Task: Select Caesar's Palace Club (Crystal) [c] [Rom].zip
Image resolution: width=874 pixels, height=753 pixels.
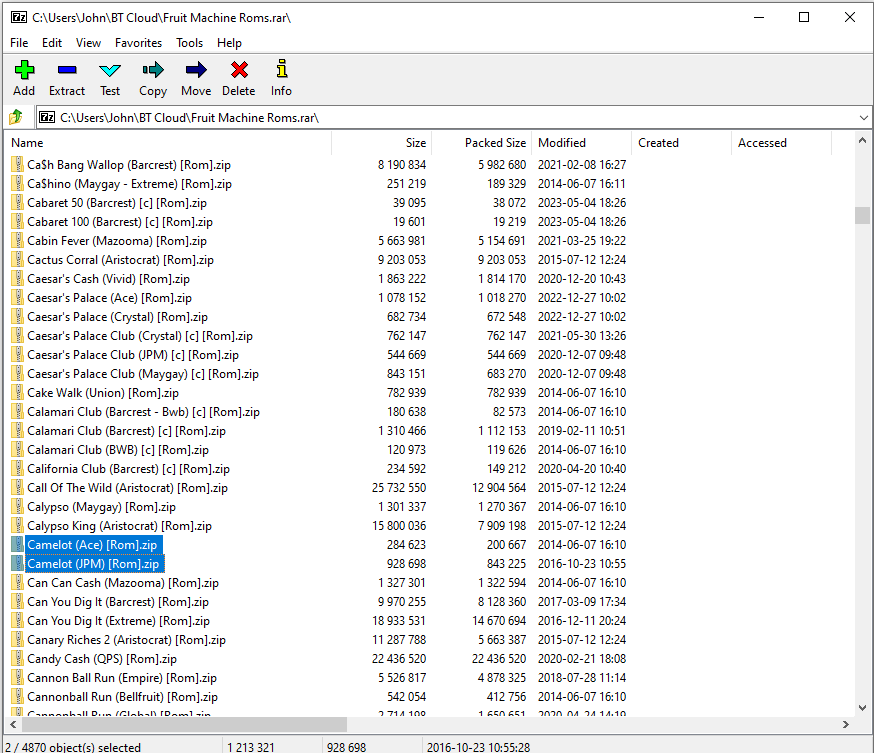Action: click(x=140, y=336)
